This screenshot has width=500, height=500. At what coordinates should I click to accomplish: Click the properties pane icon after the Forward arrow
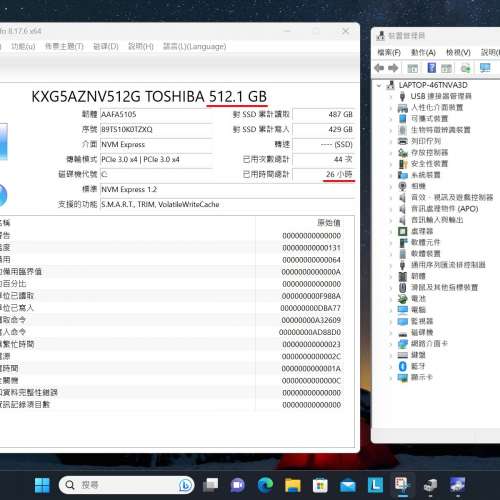pyautogui.click(x=413, y=68)
